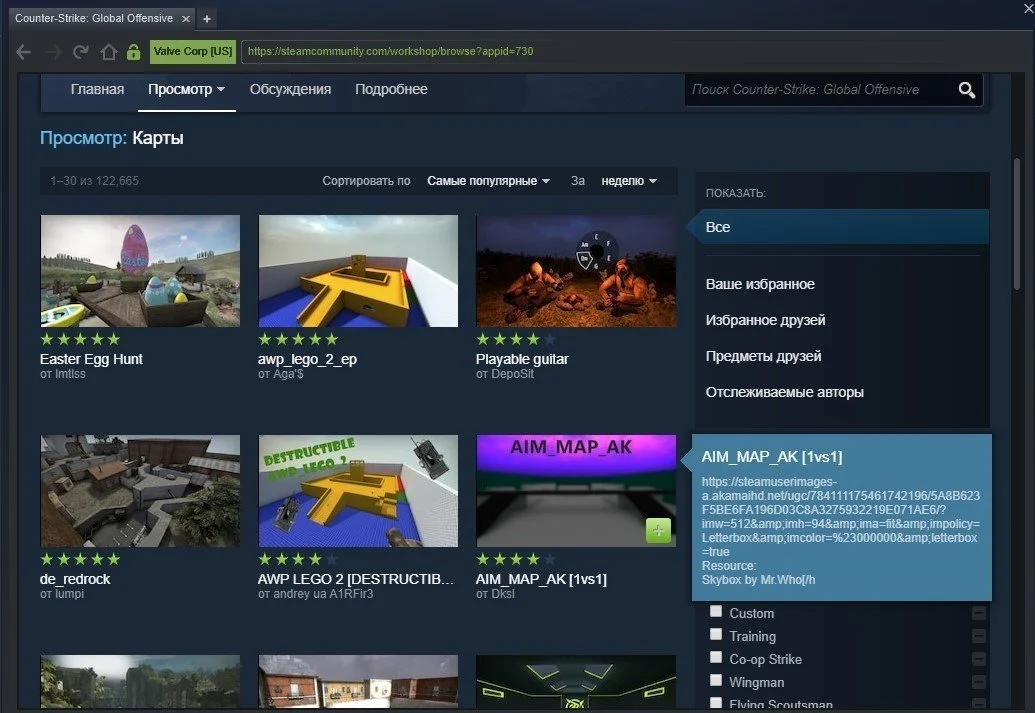Open the de_redrock title link
The width and height of the screenshot is (1035, 713).
[x=75, y=579]
